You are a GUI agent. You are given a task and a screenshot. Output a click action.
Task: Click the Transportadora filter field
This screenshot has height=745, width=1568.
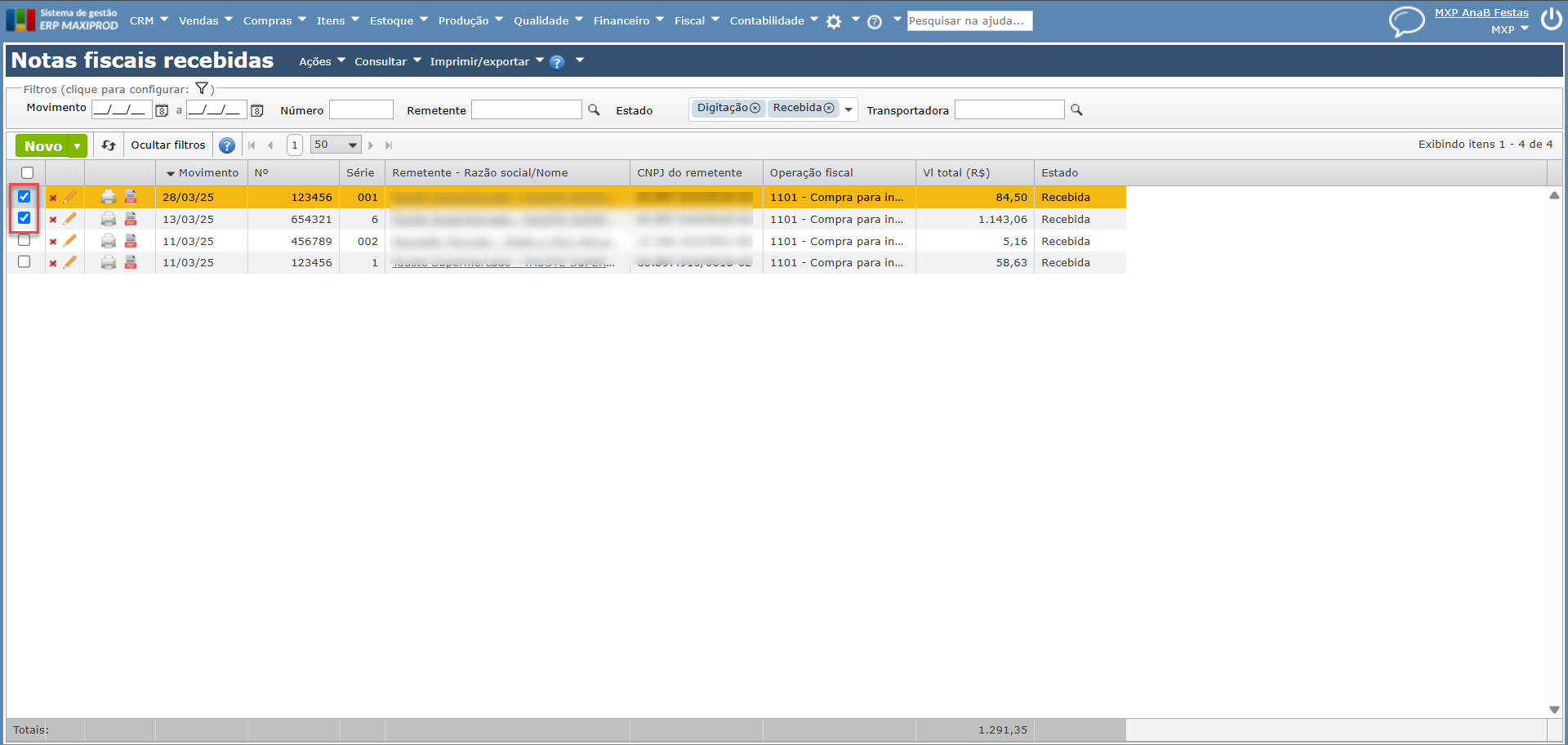click(x=1009, y=109)
